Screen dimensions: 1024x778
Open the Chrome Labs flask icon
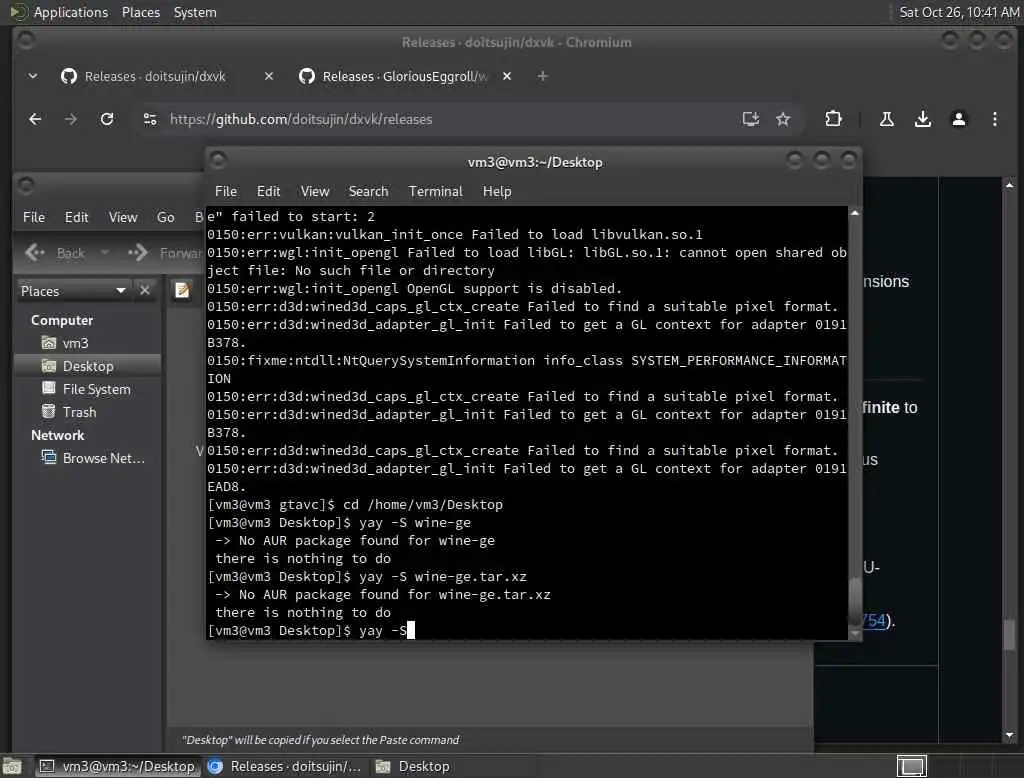(887, 119)
